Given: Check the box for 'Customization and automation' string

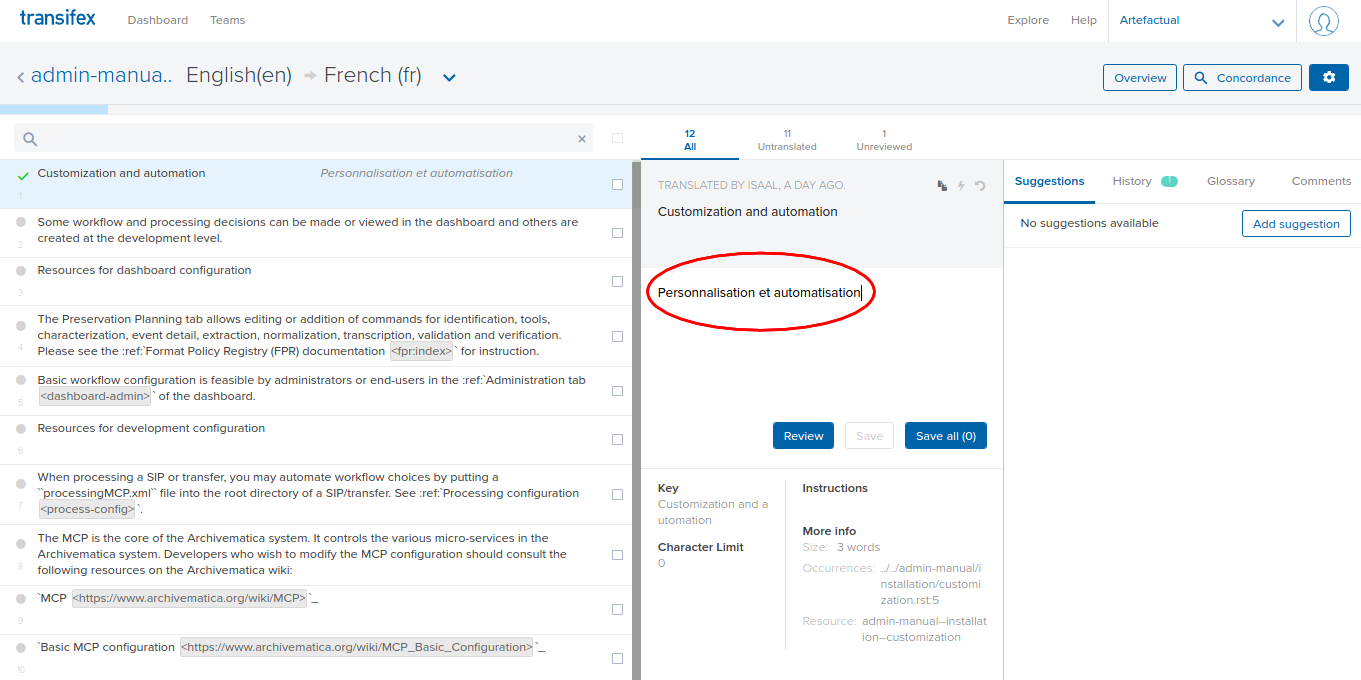Looking at the screenshot, I should pos(617,184).
